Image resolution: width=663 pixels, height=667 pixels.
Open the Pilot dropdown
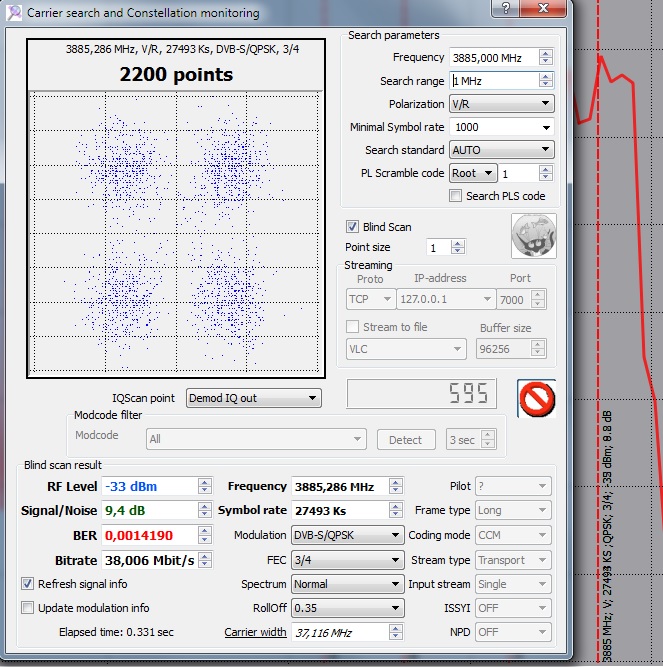pyautogui.click(x=513, y=486)
